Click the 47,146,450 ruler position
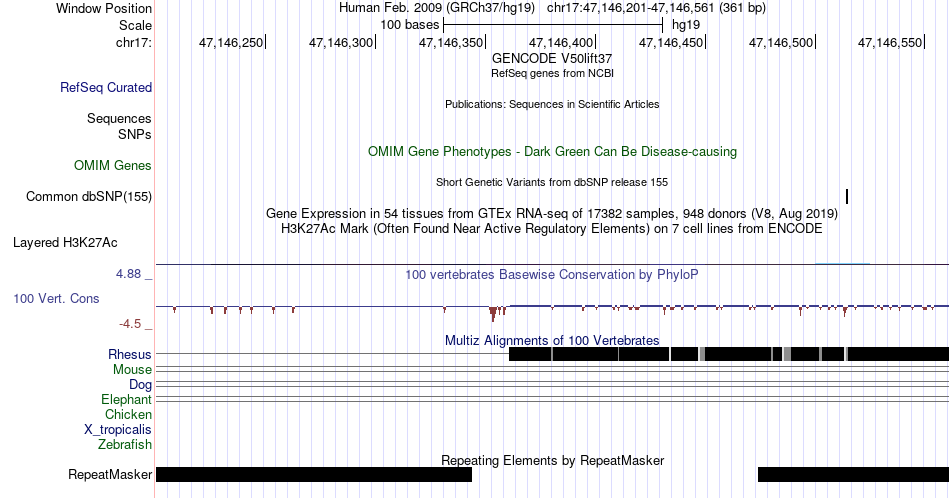Viewport: 950px width, 498px height. point(671,42)
